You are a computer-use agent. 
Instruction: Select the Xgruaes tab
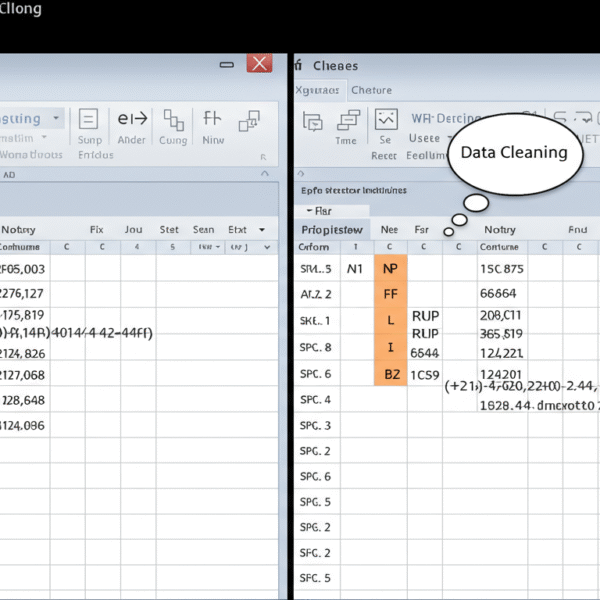(x=320, y=90)
